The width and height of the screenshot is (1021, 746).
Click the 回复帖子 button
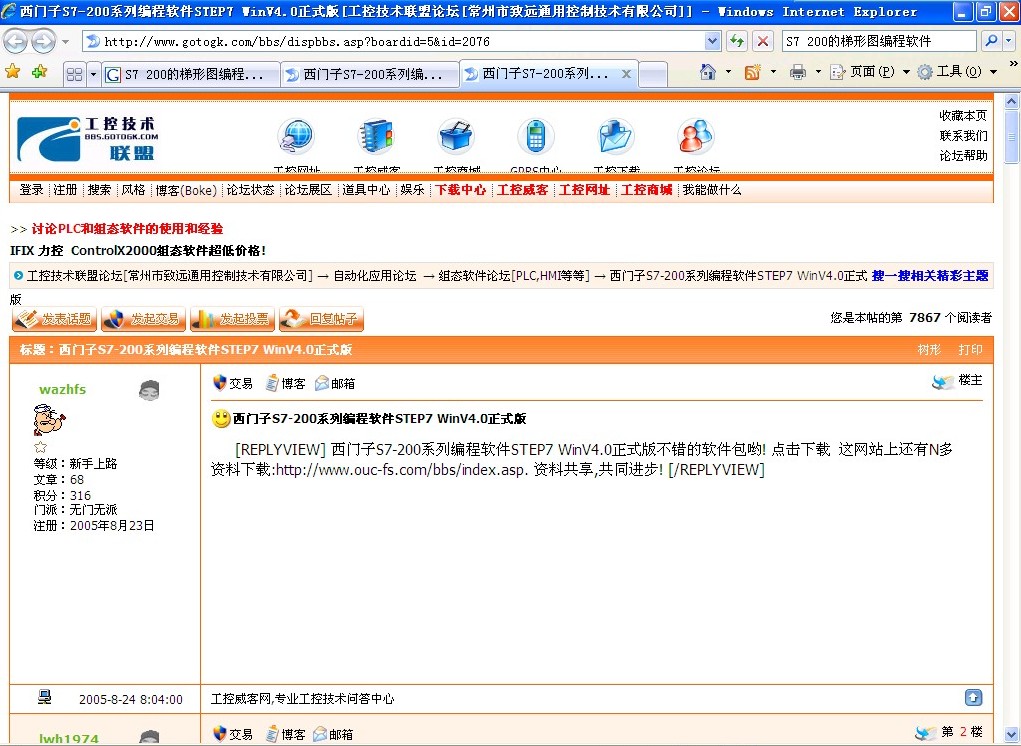point(321,319)
